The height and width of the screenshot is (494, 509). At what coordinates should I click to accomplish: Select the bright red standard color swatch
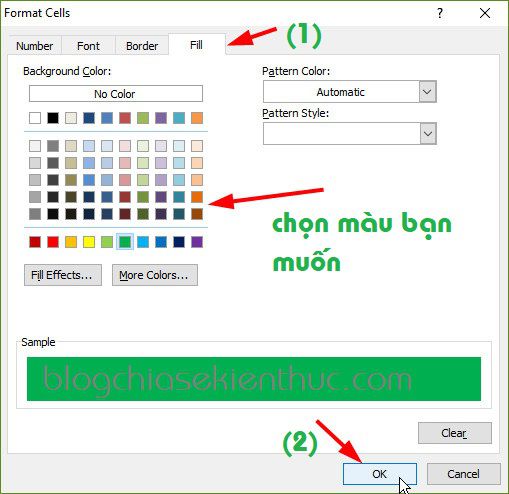(x=53, y=242)
